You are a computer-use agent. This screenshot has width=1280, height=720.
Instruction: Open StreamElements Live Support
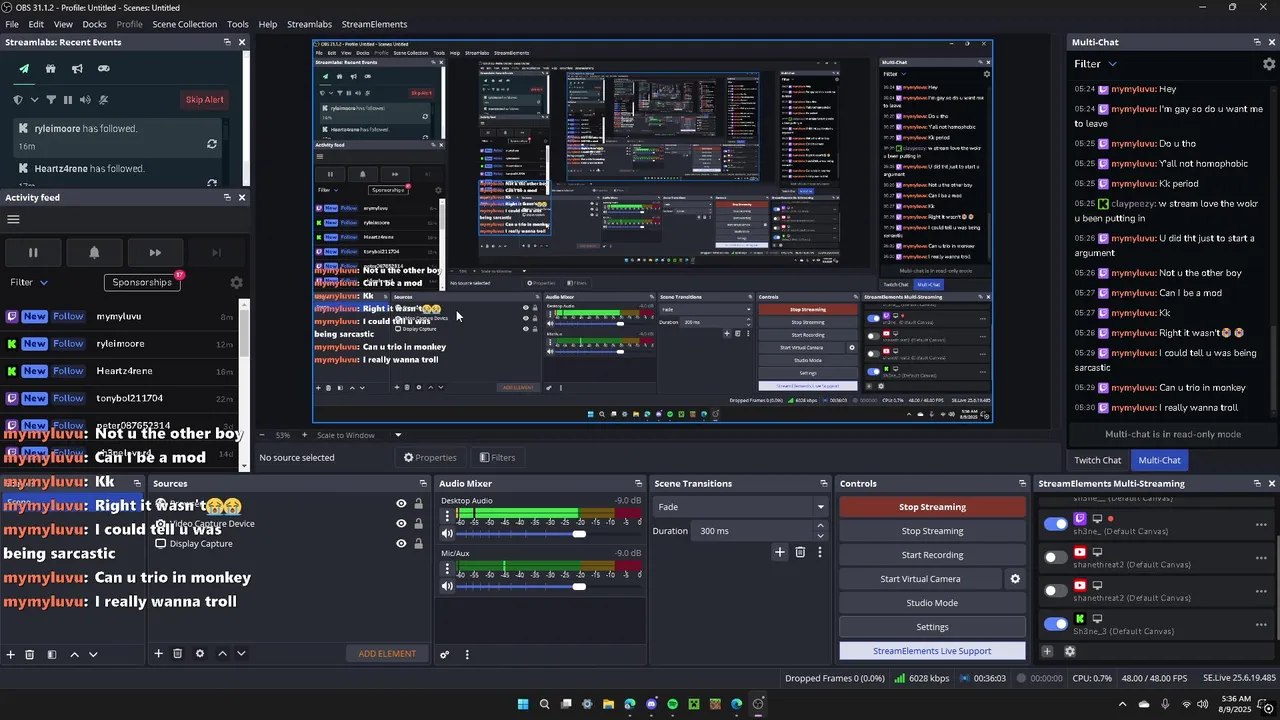click(932, 651)
